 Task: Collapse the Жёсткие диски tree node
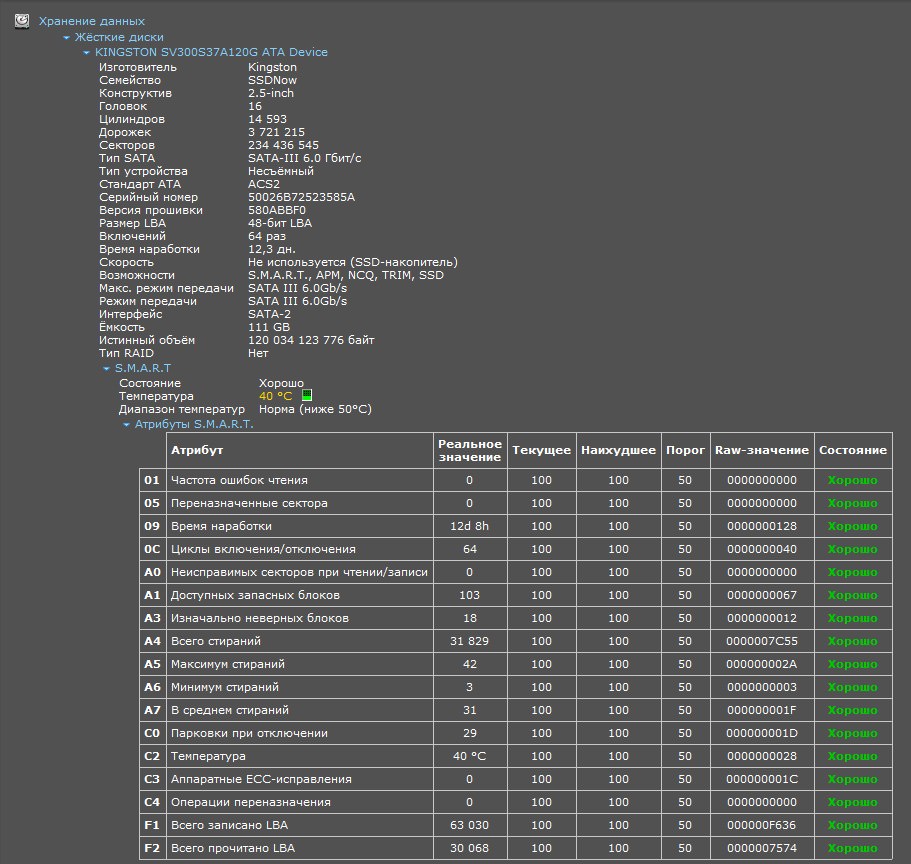[x=66, y=37]
